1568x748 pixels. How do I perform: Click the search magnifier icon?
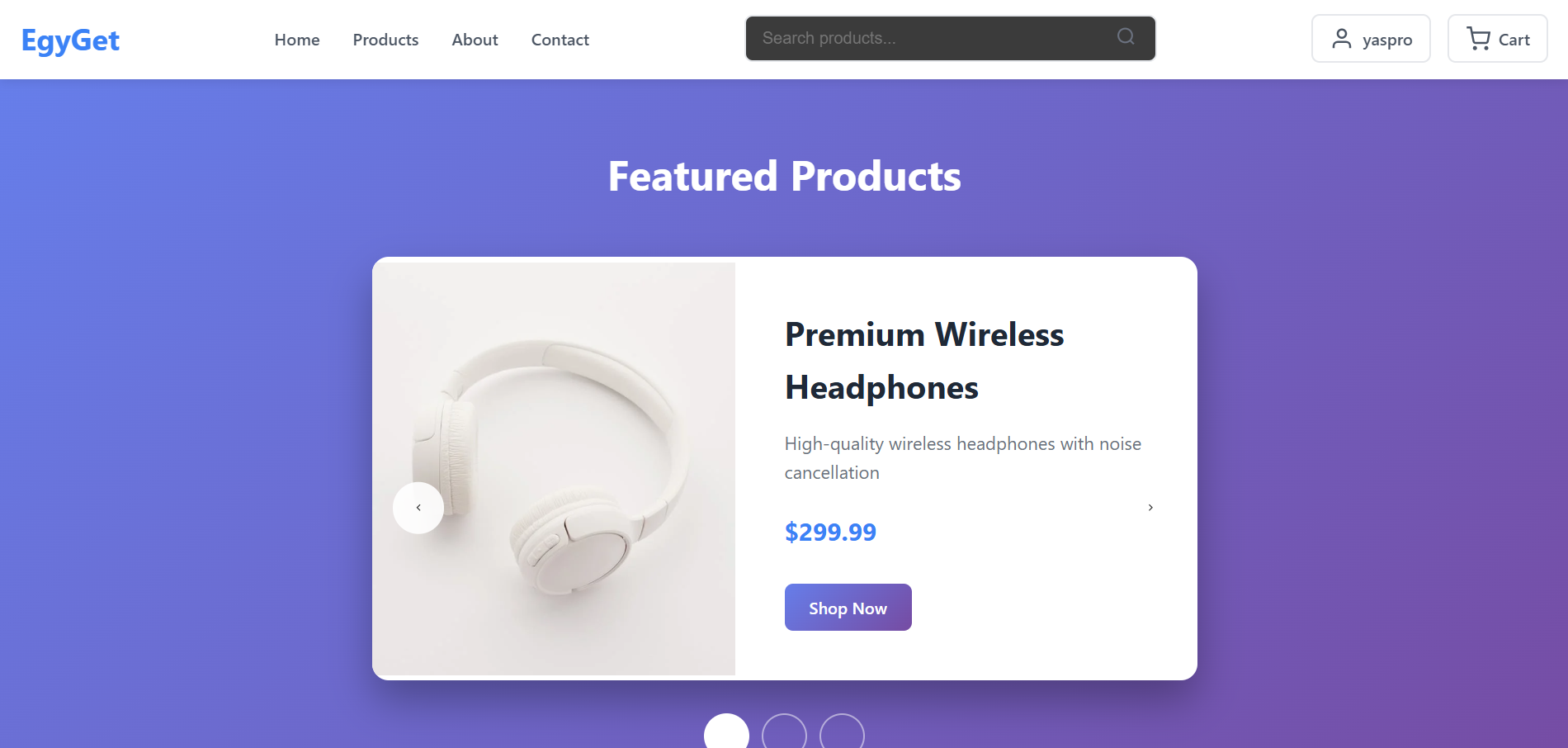click(1126, 36)
